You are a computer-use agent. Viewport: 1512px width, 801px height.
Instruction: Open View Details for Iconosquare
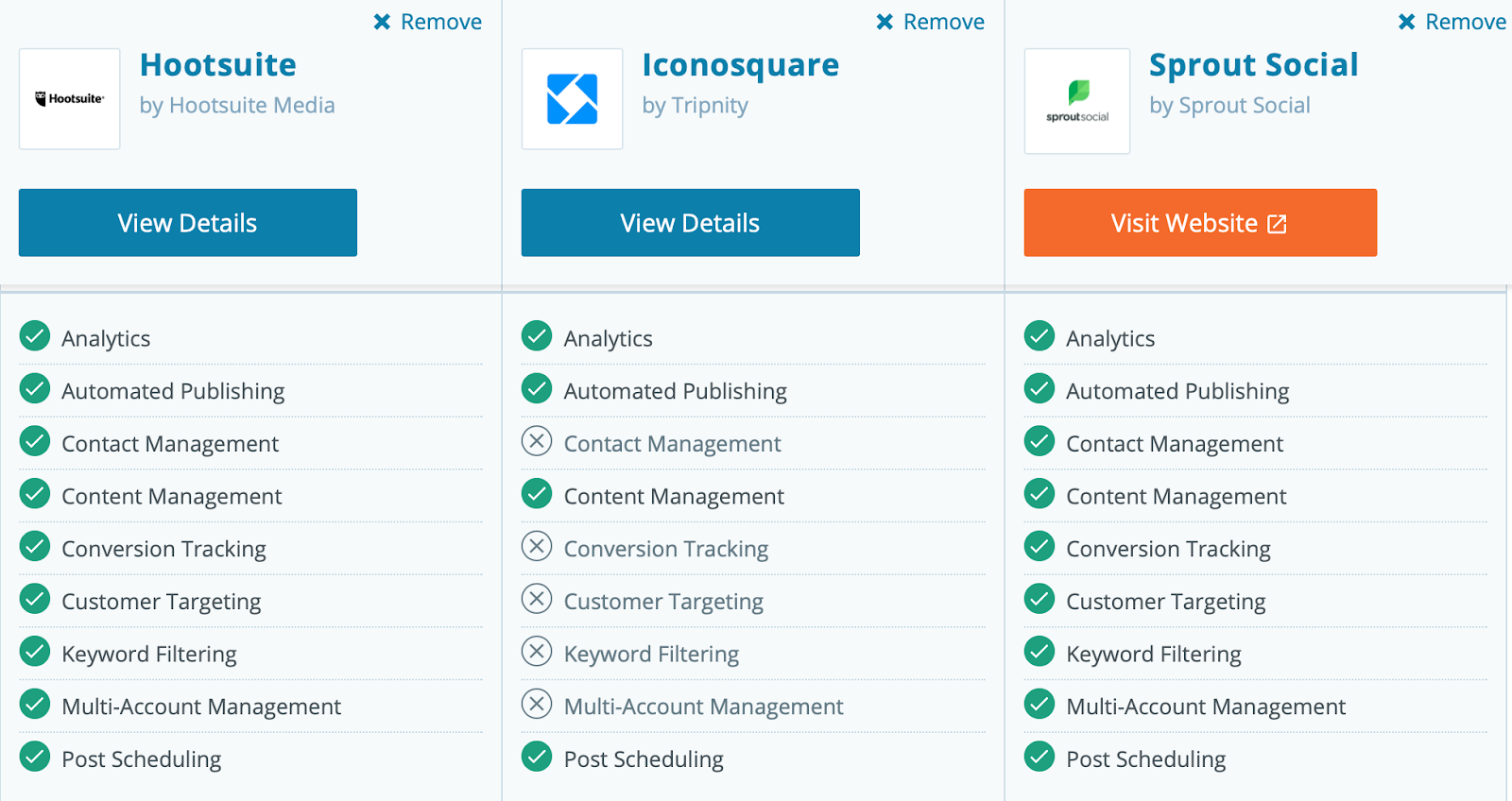pyautogui.click(x=690, y=223)
